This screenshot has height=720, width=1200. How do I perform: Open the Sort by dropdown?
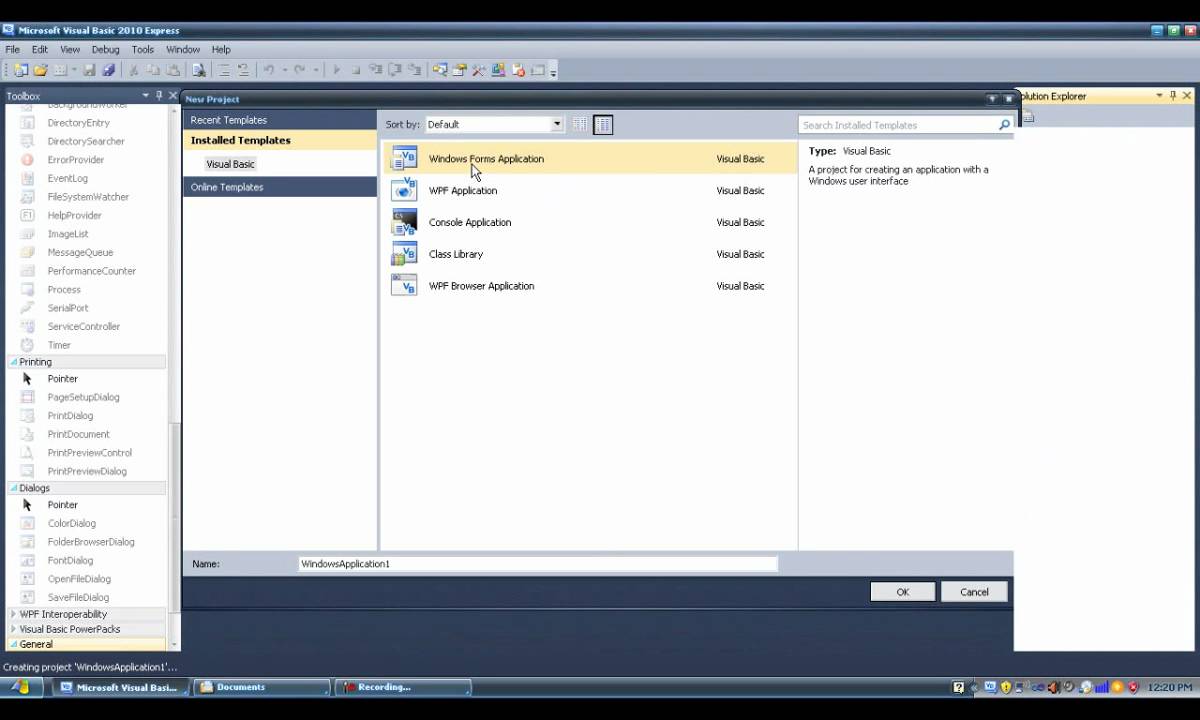coord(556,124)
